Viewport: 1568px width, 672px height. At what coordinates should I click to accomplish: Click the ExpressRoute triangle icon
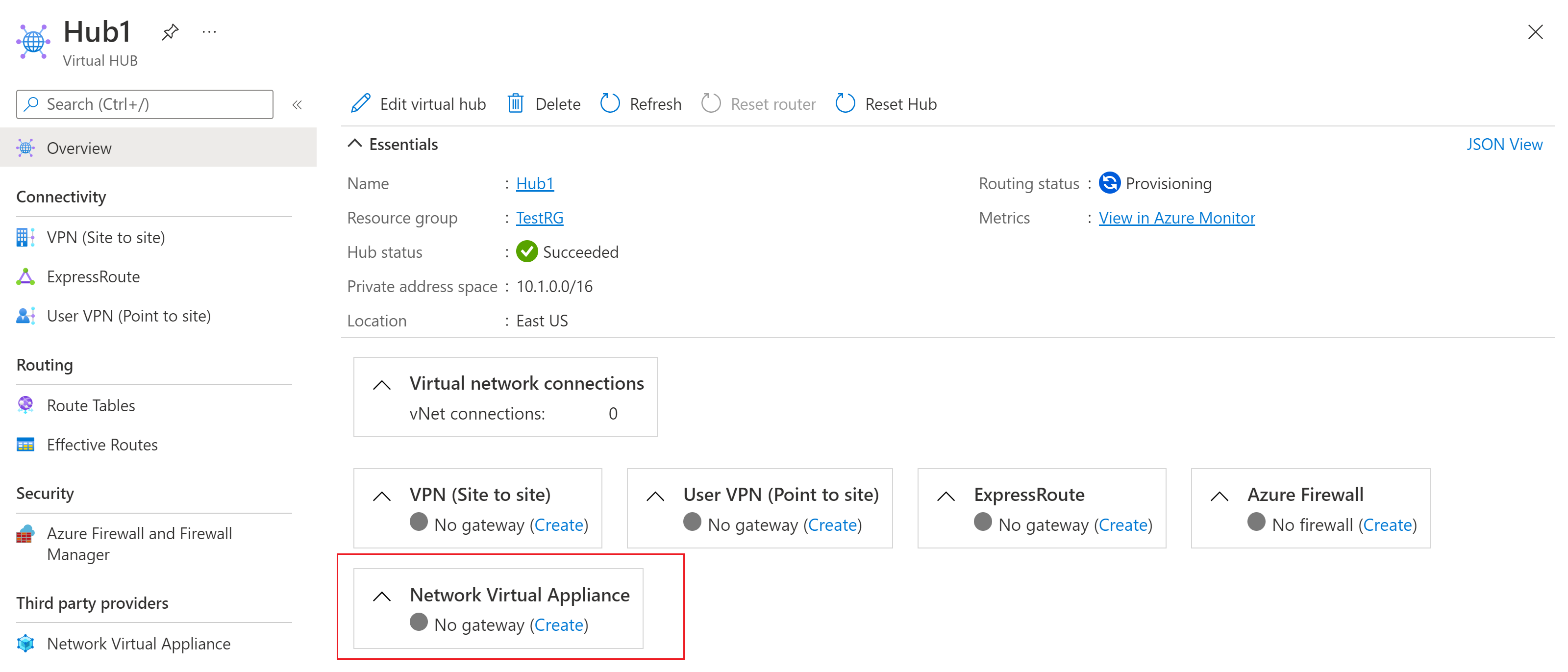(x=25, y=277)
